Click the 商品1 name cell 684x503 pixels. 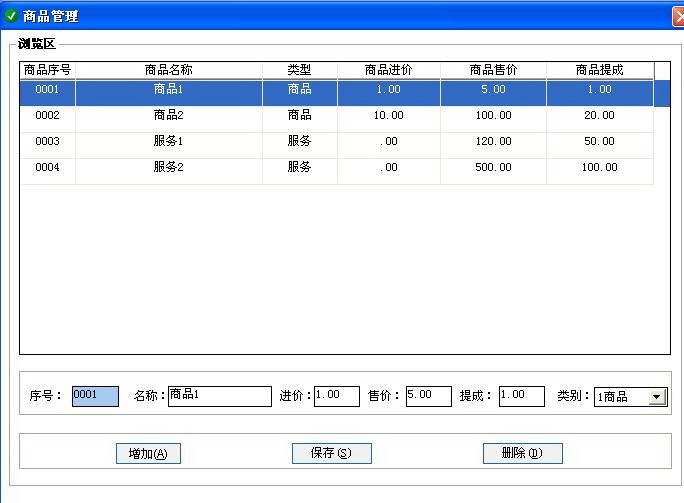169,93
